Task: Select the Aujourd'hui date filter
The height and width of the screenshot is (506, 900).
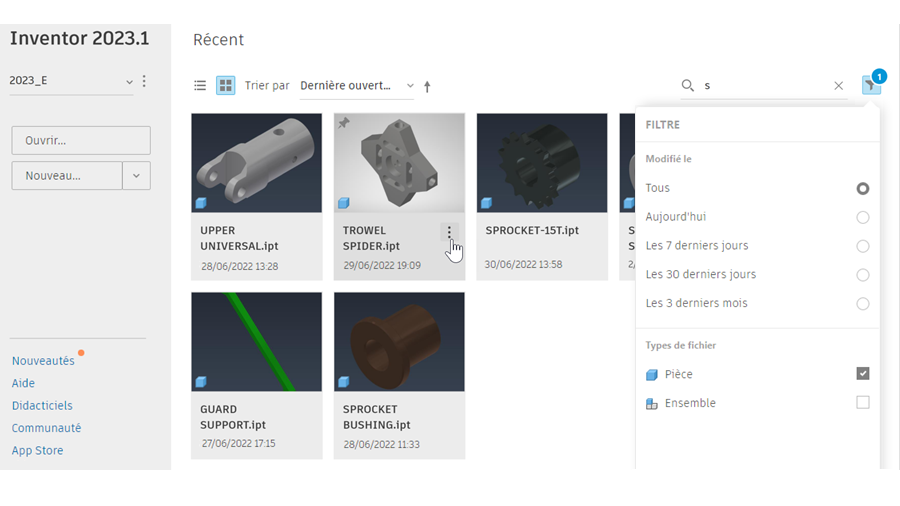Action: tap(863, 217)
